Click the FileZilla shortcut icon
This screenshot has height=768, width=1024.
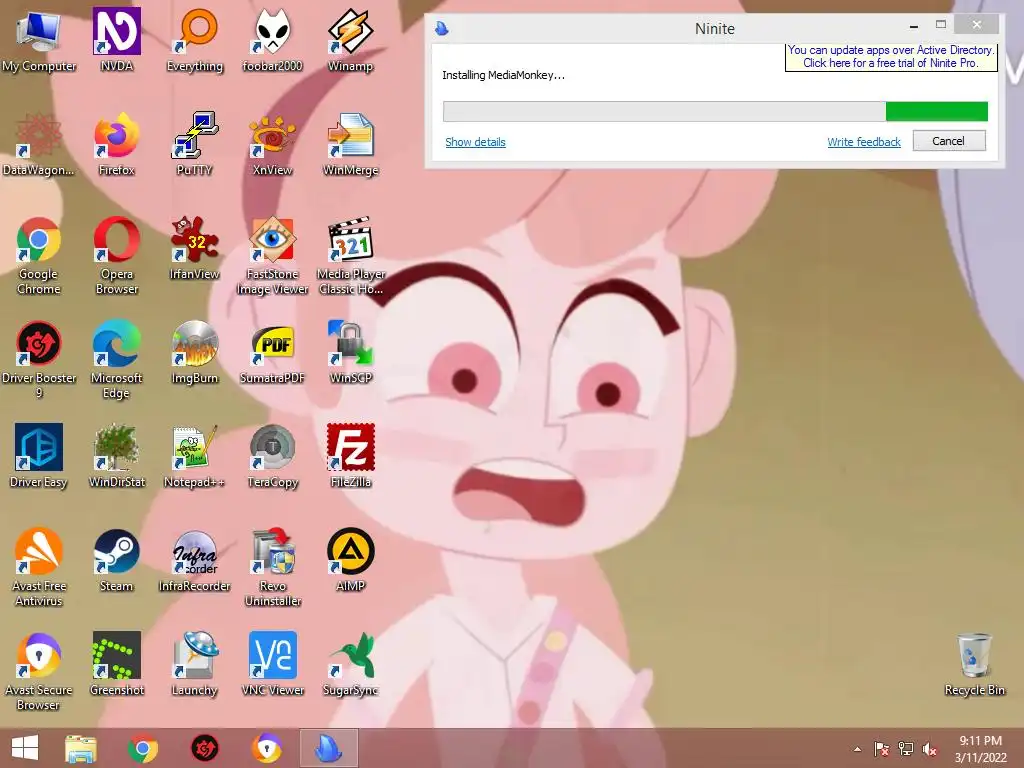coord(351,456)
